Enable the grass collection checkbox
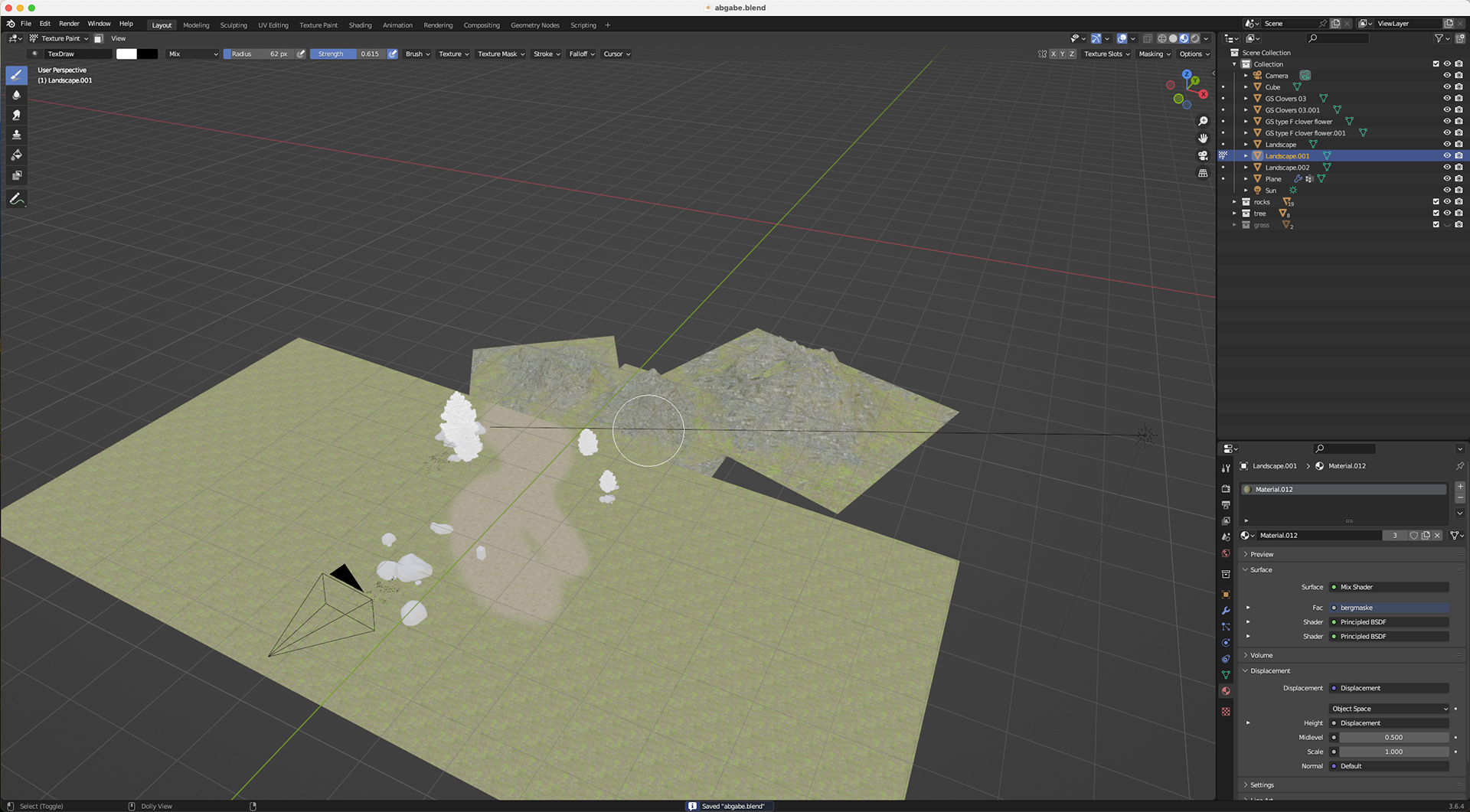This screenshot has width=1470, height=812. pyautogui.click(x=1436, y=225)
